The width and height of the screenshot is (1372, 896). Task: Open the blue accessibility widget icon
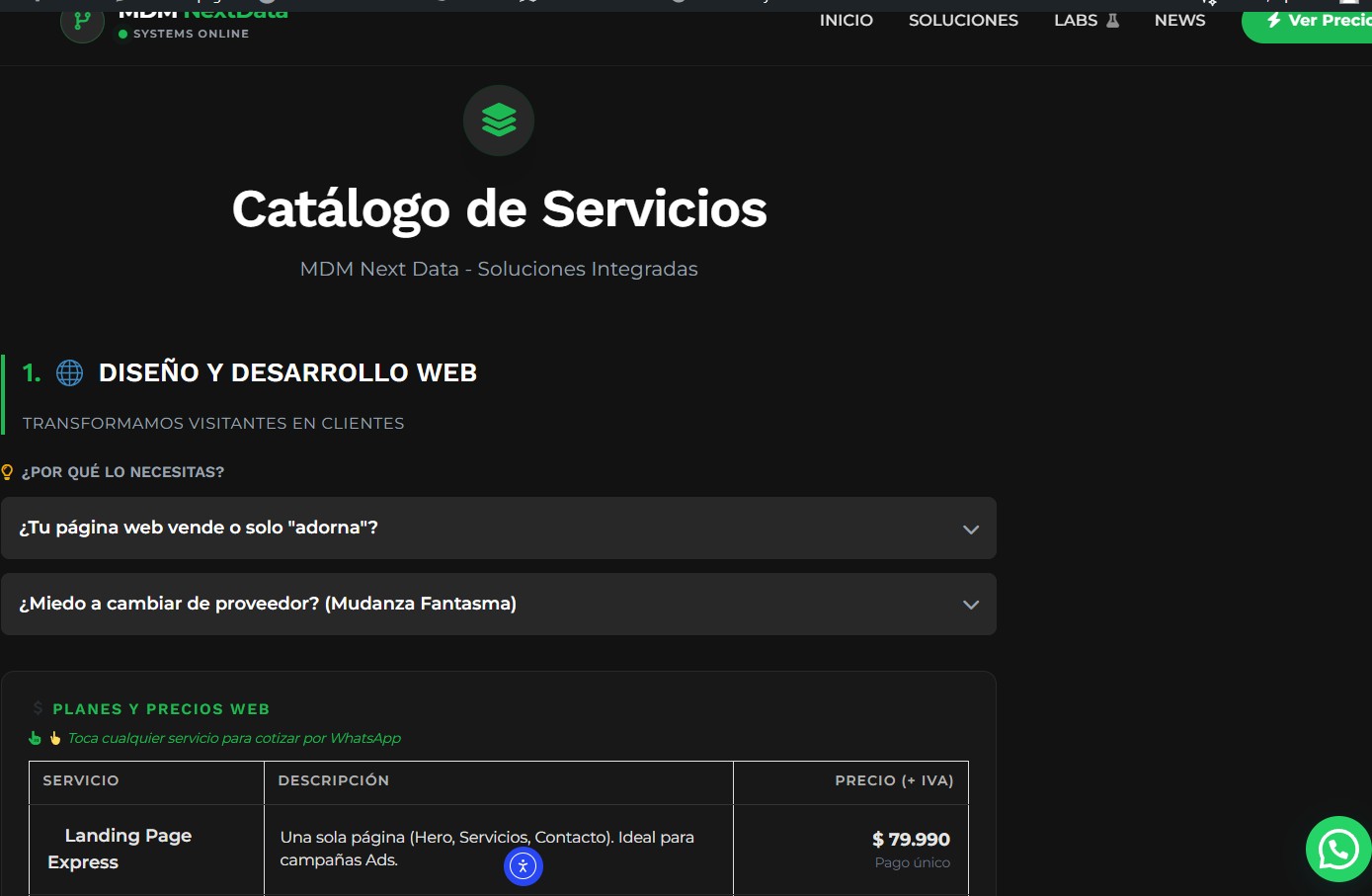pos(523,866)
